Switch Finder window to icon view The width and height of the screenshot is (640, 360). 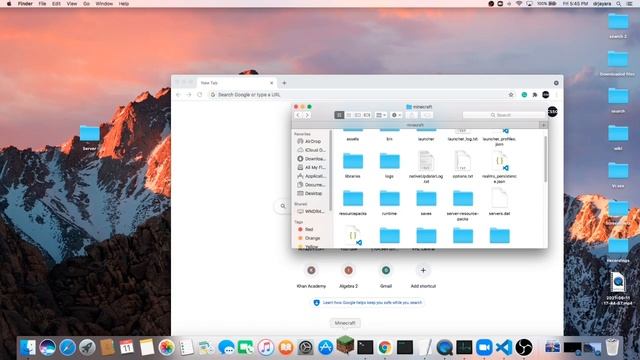click(339, 115)
